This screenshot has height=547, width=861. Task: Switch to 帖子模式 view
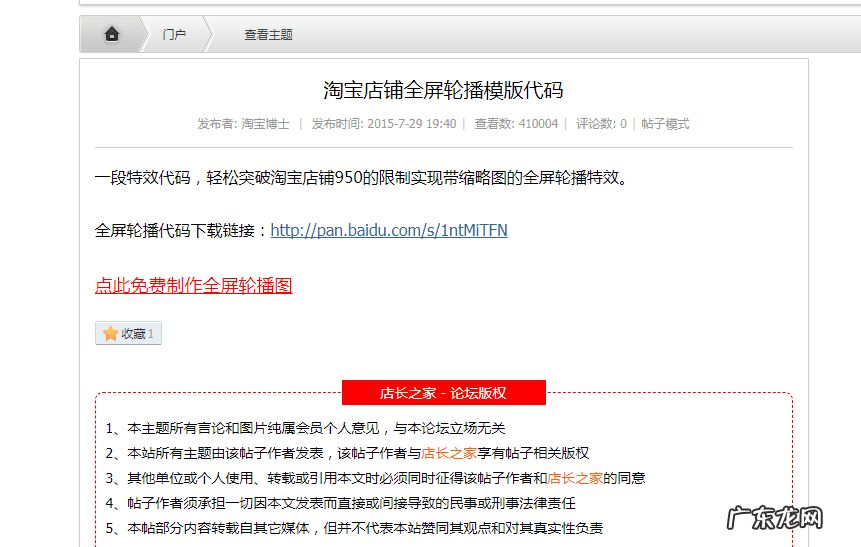pos(665,124)
